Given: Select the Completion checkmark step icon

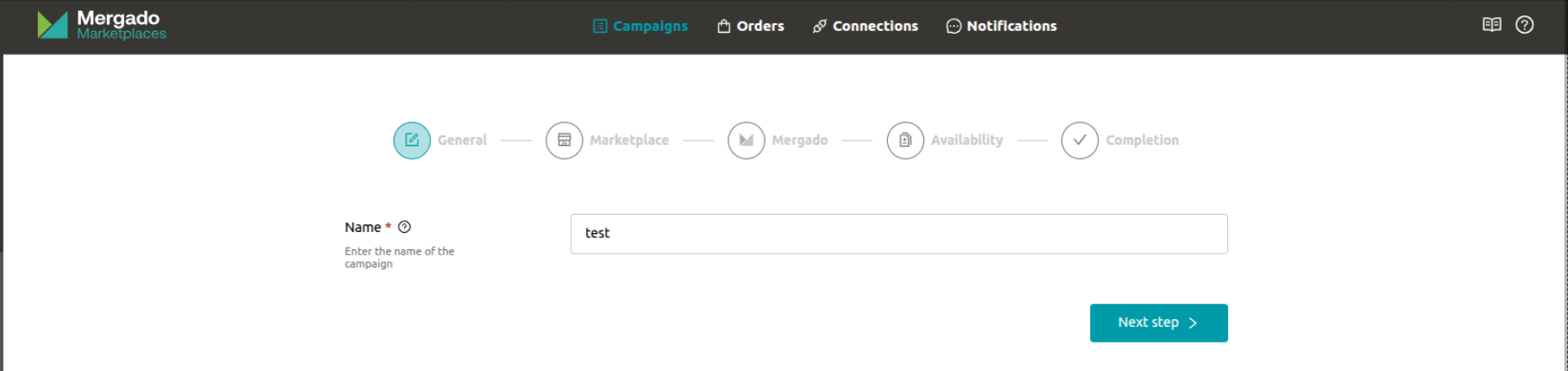Looking at the screenshot, I should 1080,140.
